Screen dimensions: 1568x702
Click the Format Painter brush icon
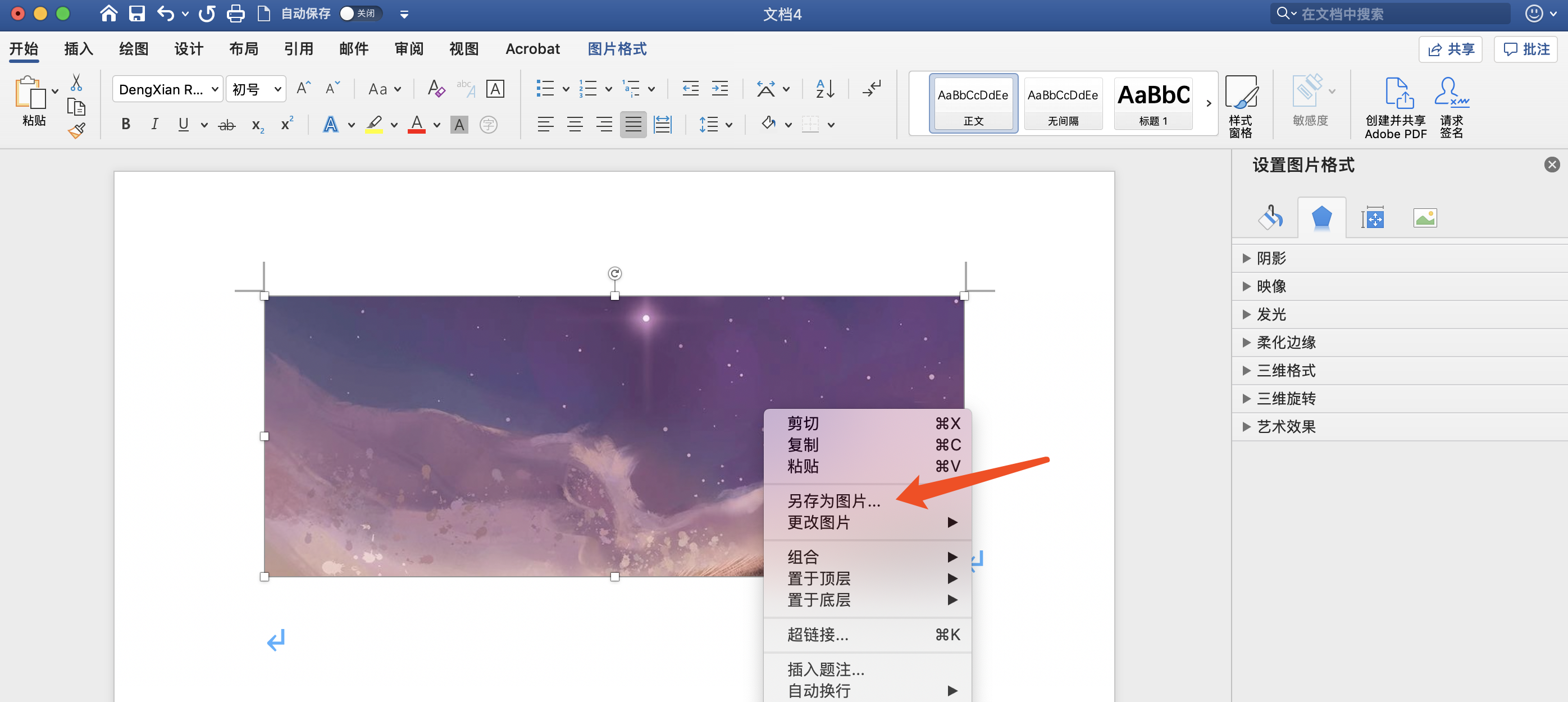point(76,130)
